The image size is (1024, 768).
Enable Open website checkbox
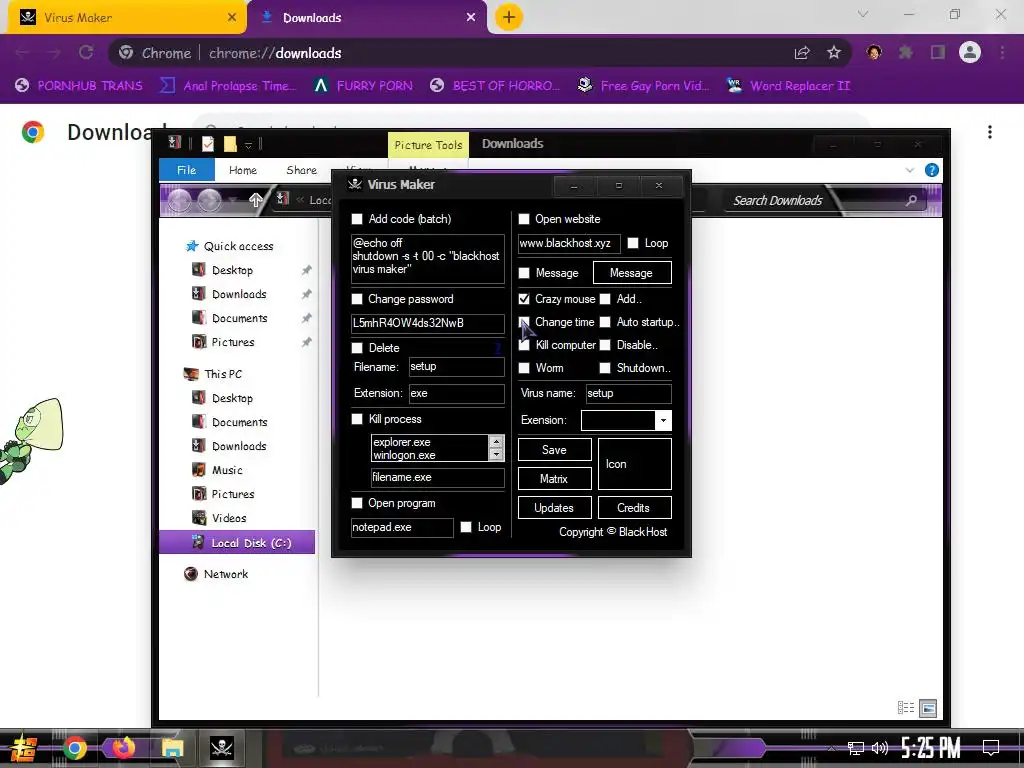(x=524, y=219)
